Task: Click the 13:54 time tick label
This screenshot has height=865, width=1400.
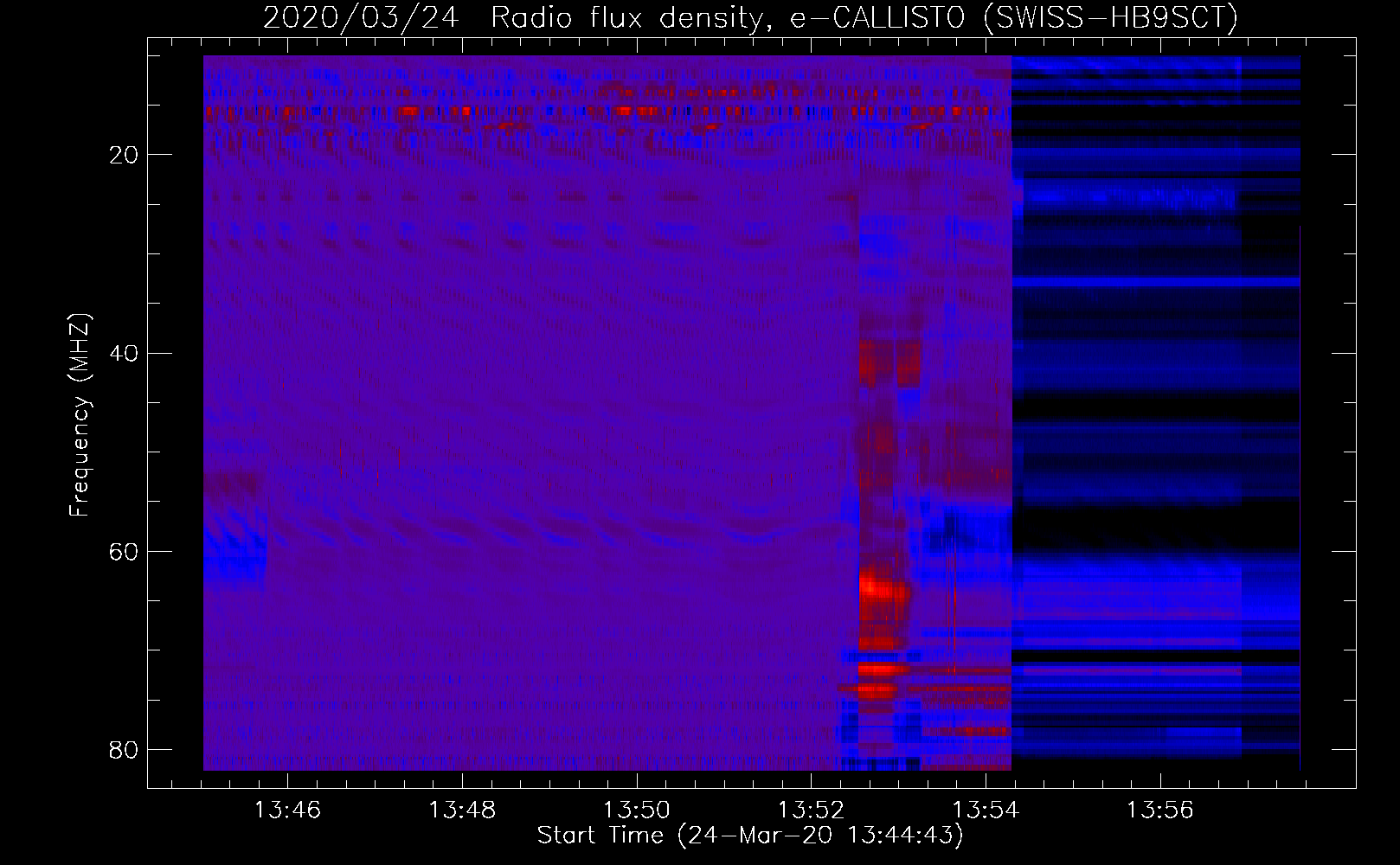Action: [986, 811]
